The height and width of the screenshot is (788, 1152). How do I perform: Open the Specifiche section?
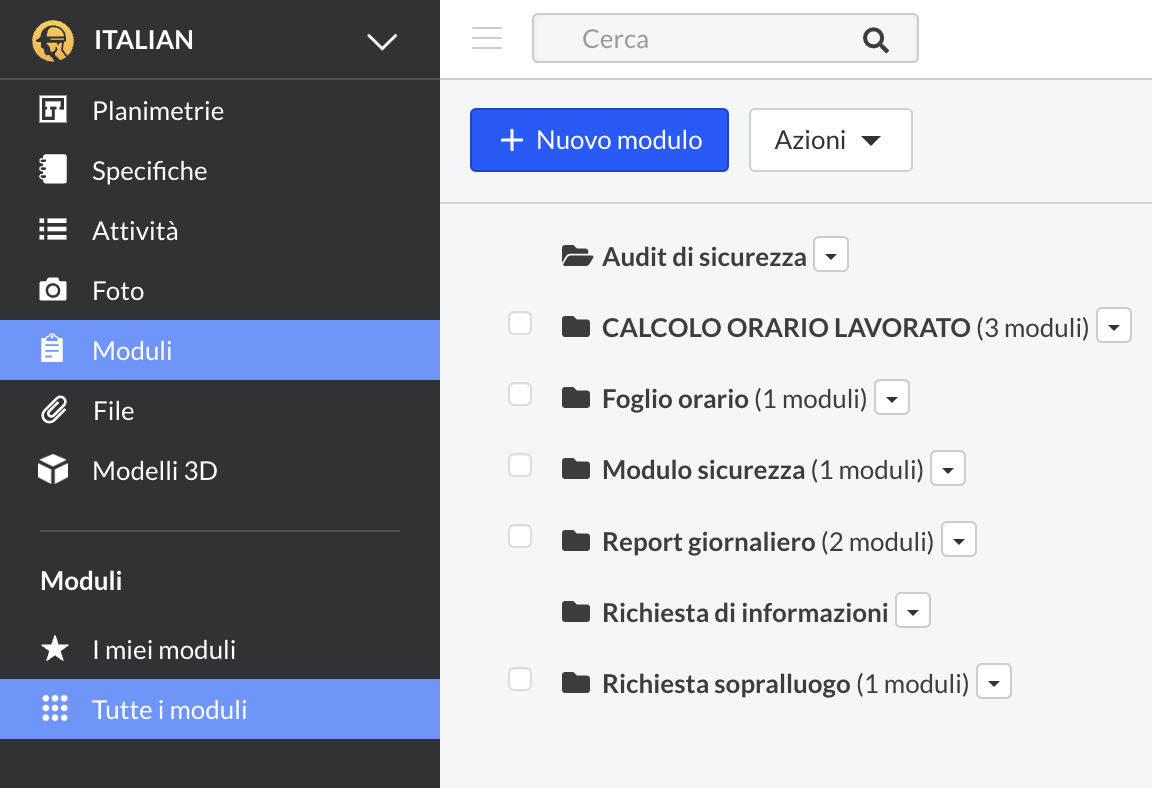(220, 170)
